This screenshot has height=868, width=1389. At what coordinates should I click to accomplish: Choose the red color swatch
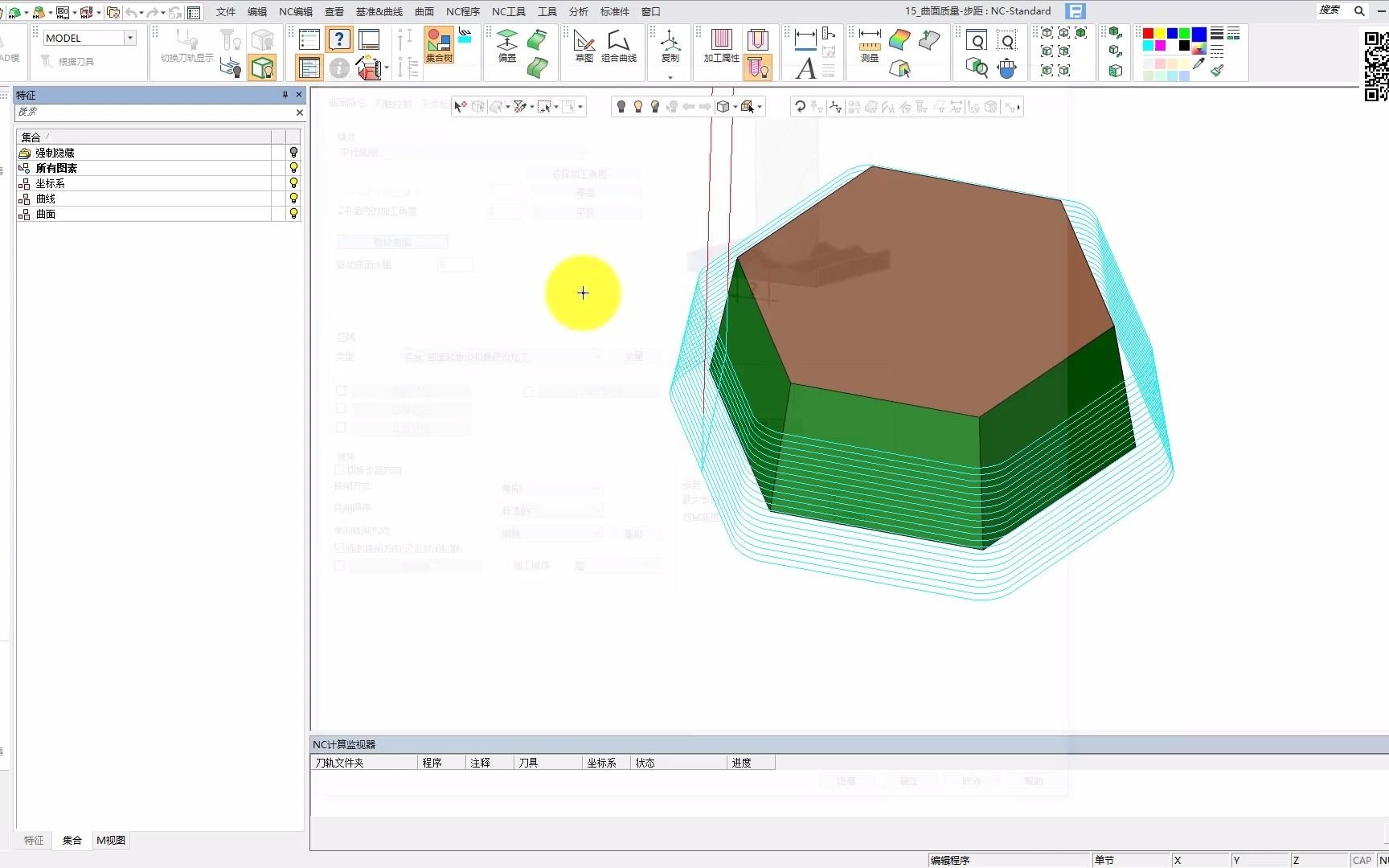point(1148,34)
